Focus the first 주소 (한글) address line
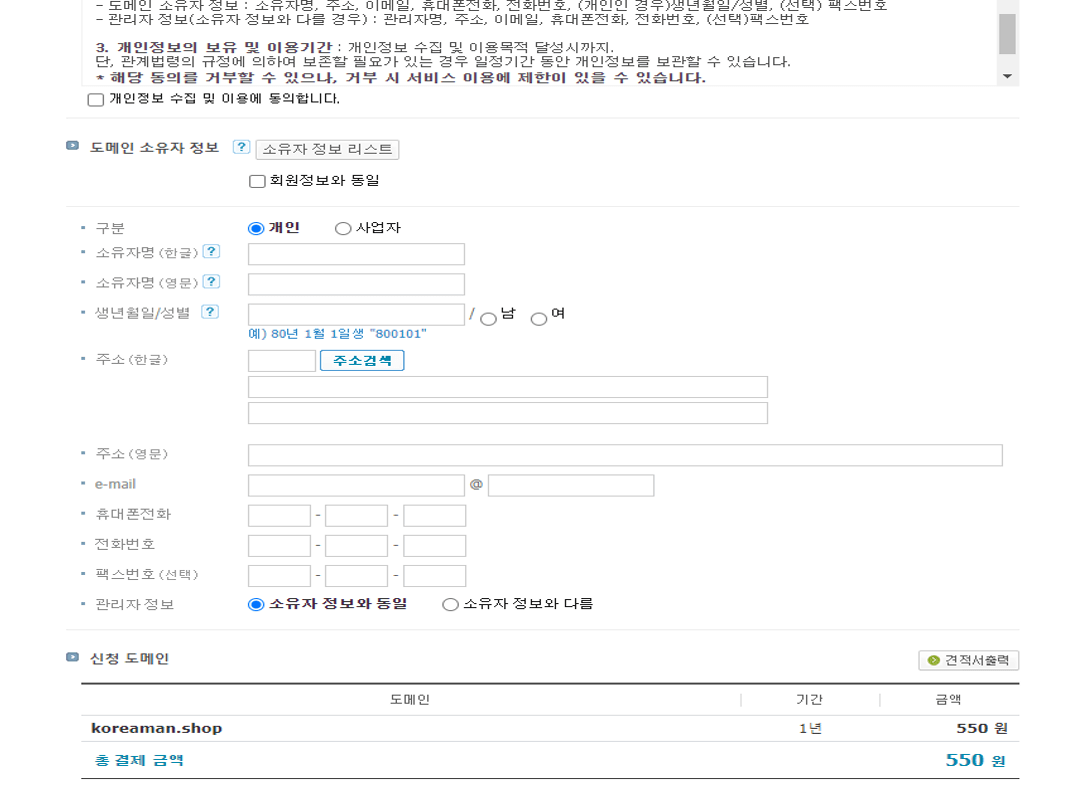This screenshot has width=1084, height=810. [507, 387]
